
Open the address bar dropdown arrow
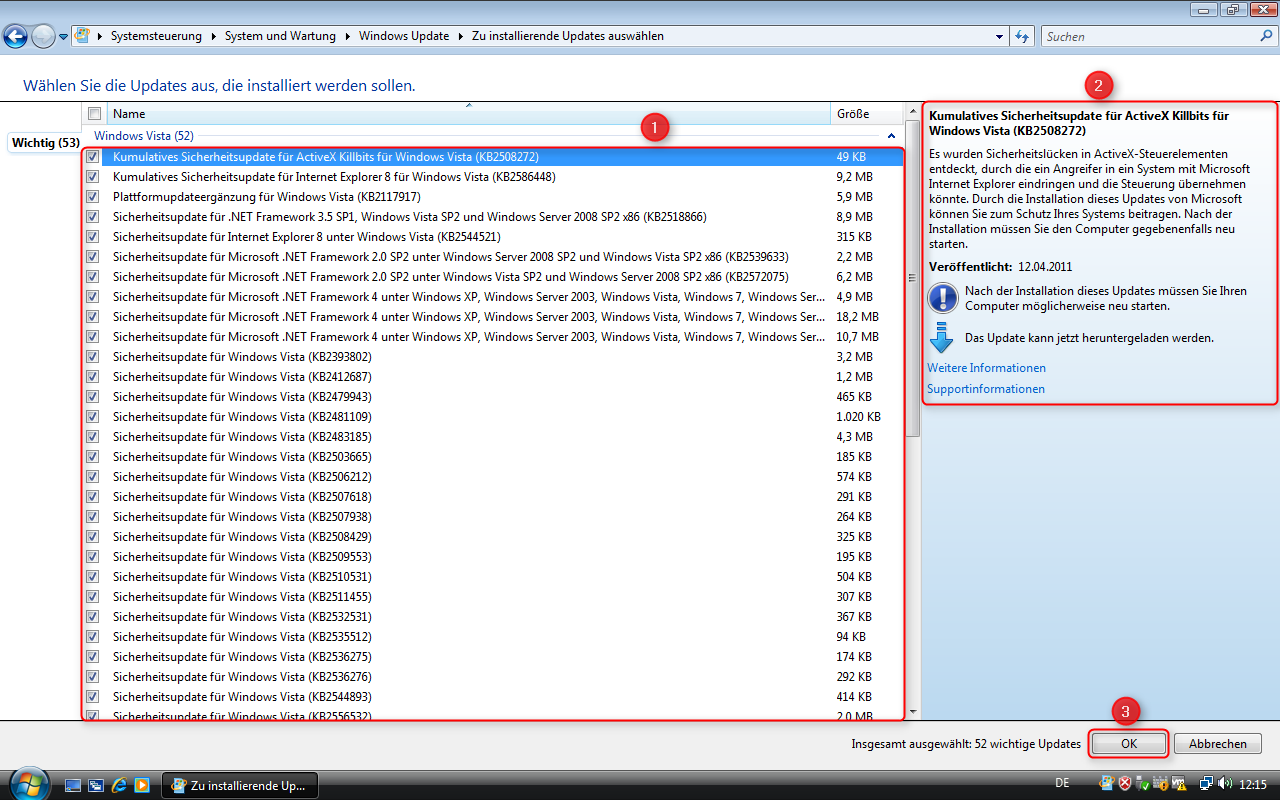(998, 36)
